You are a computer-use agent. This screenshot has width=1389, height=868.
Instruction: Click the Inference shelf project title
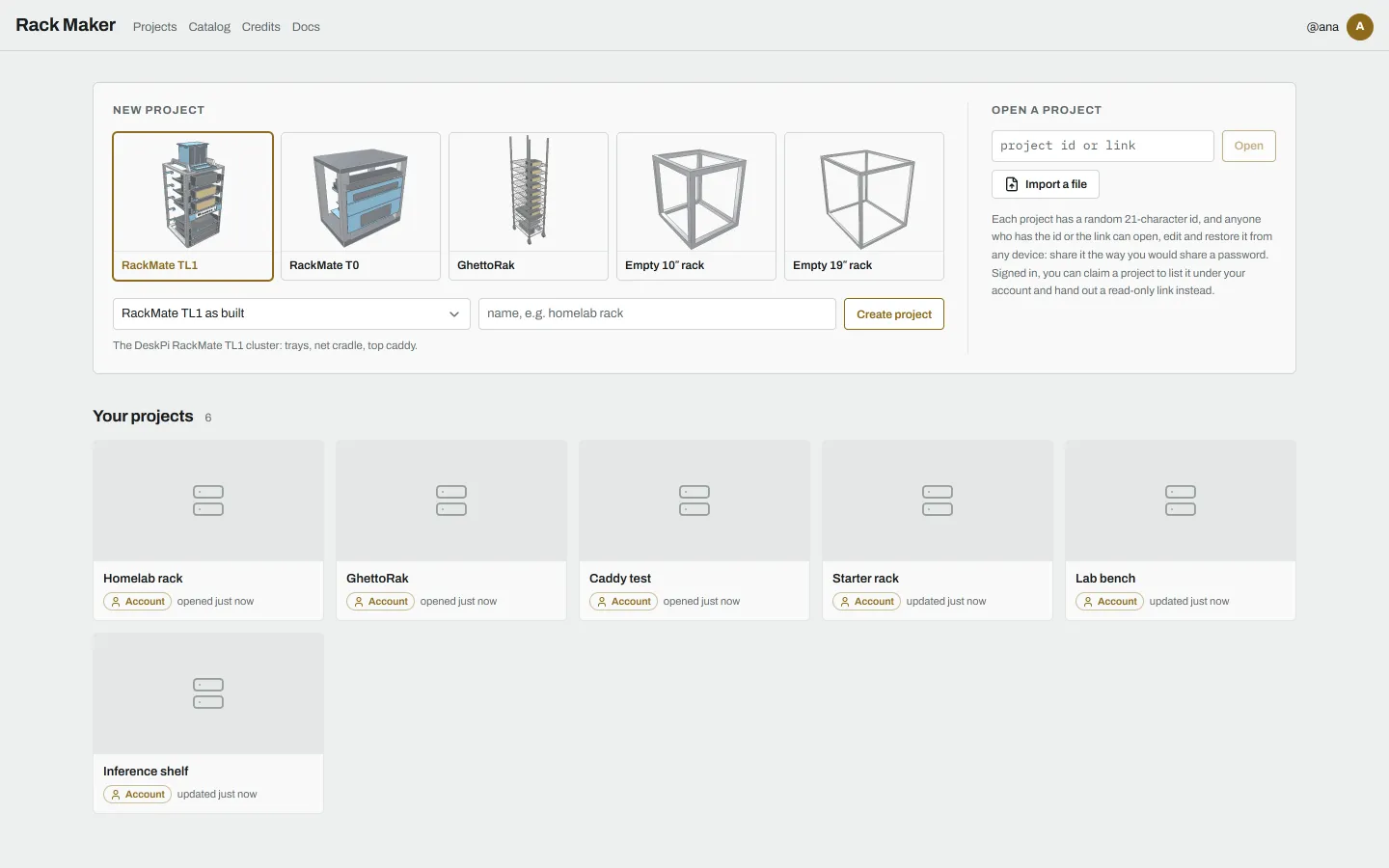[x=146, y=772]
